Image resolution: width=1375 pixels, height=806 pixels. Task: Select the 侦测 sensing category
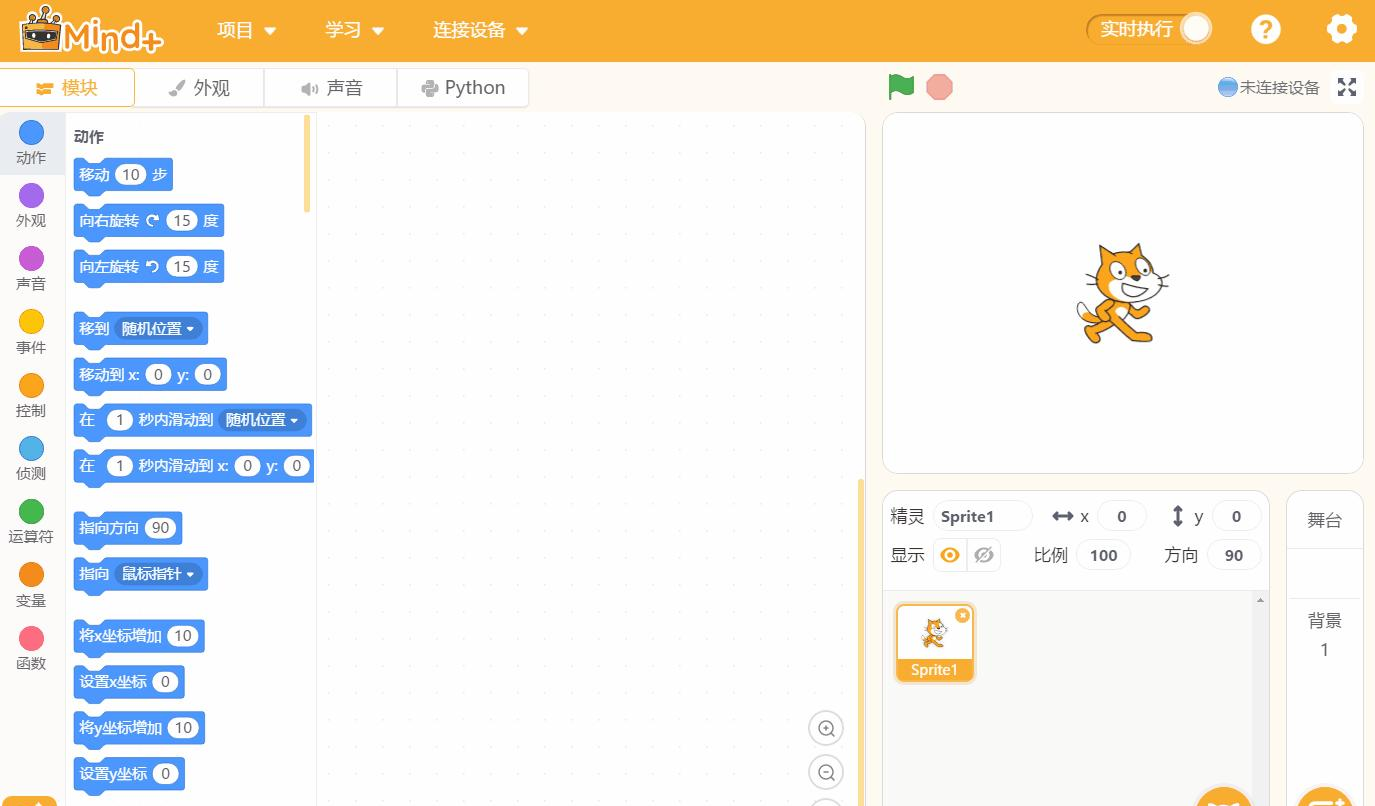[x=31, y=459]
